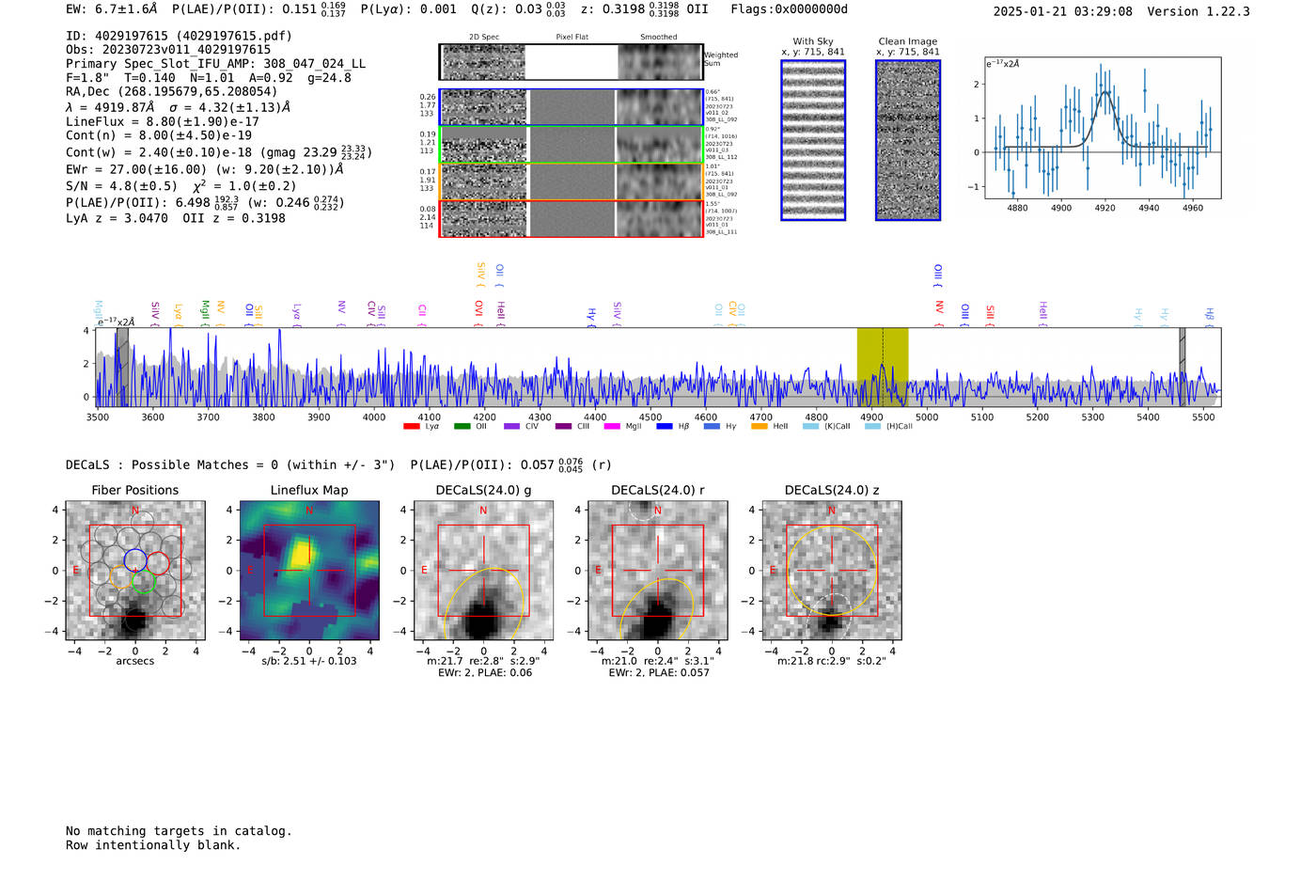Click the Clean Image cutout

tap(908, 140)
